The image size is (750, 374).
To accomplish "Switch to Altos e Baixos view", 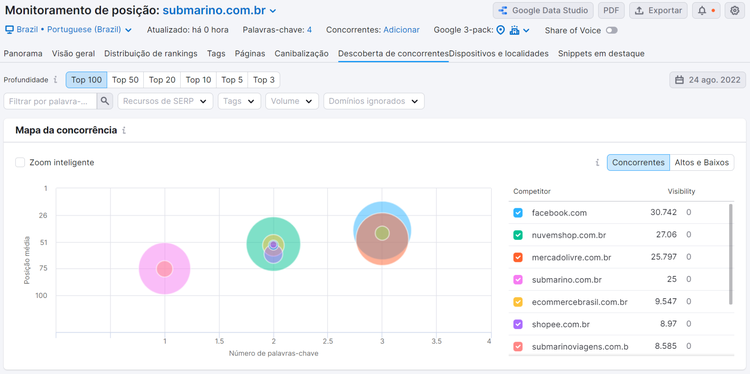I will tap(702, 163).
